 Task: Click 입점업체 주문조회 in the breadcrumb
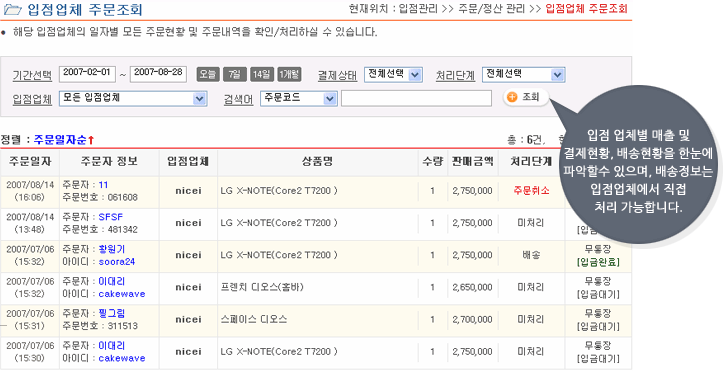pyautogui.click(x=586, y=8)
